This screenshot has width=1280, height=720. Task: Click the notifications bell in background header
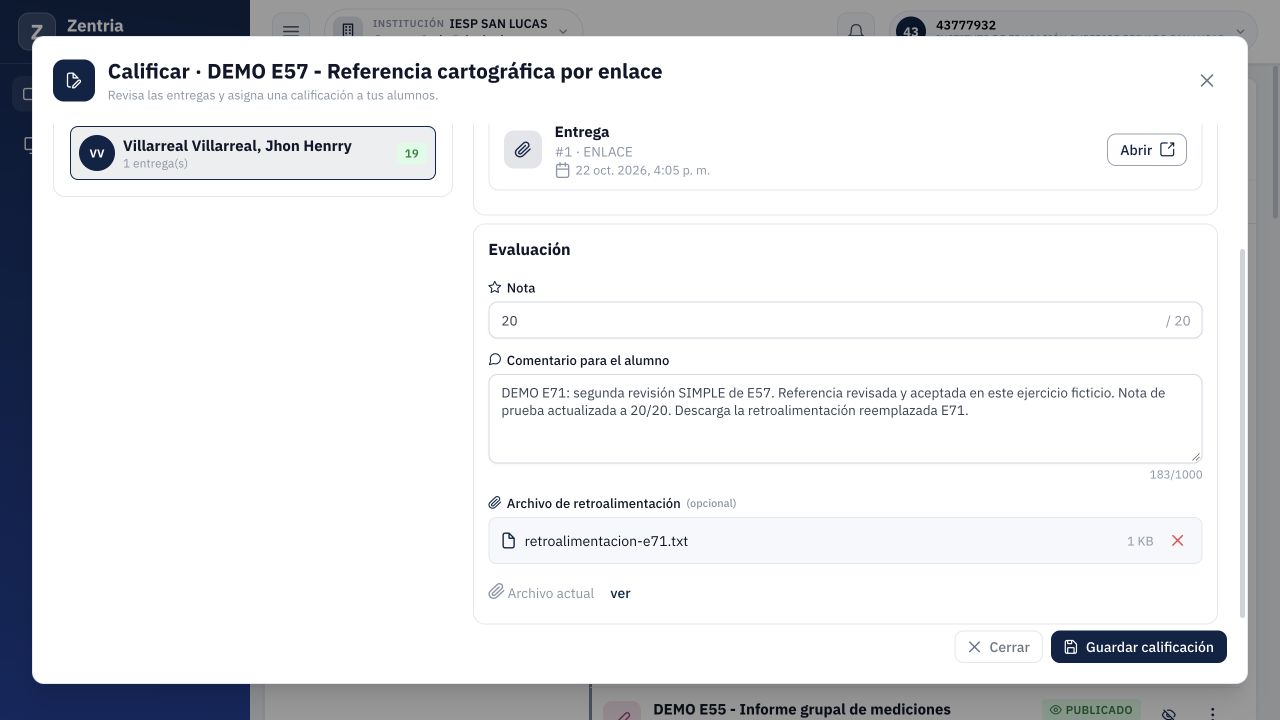tap(856, 31)
